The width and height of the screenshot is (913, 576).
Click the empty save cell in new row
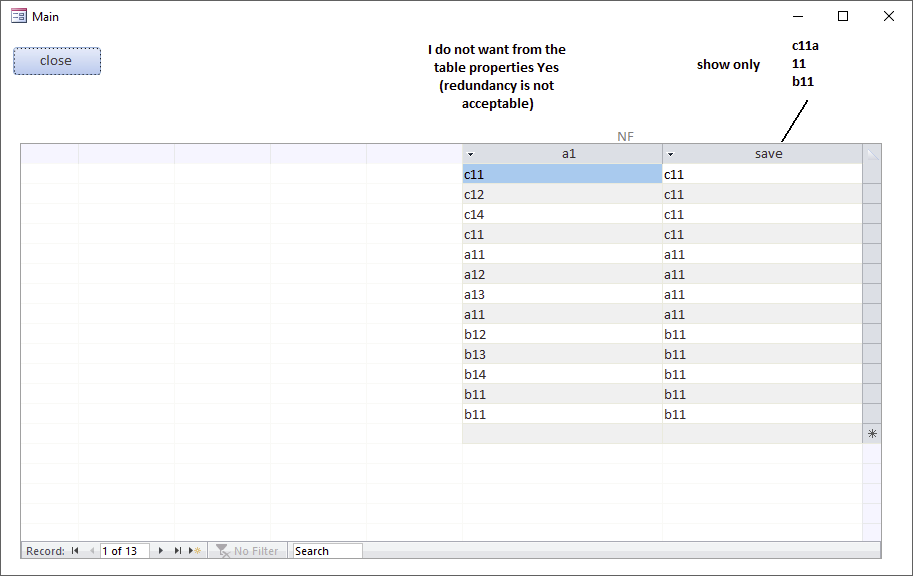click(x=762, y=433)
